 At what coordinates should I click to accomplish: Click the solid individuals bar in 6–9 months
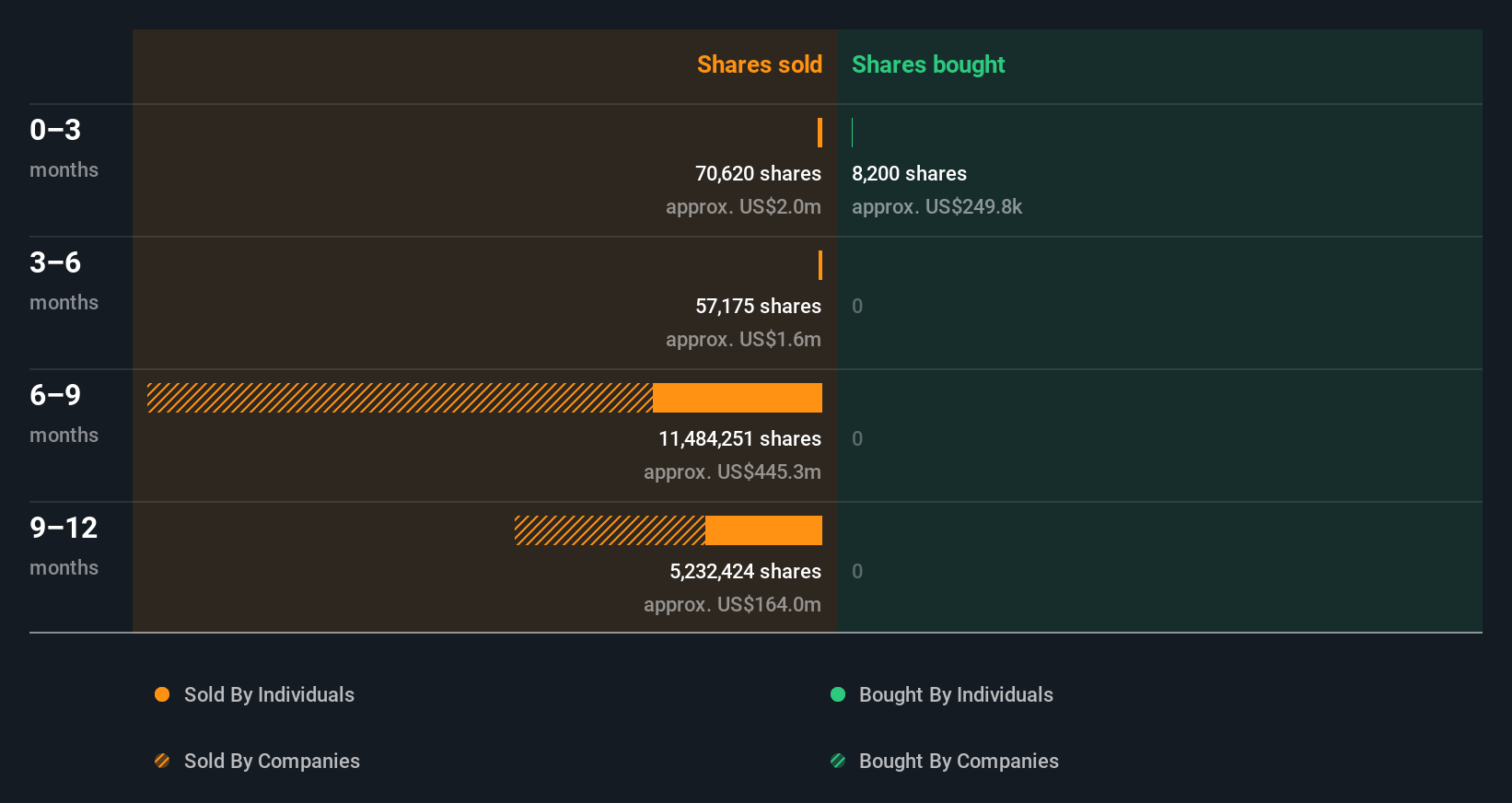738,398
